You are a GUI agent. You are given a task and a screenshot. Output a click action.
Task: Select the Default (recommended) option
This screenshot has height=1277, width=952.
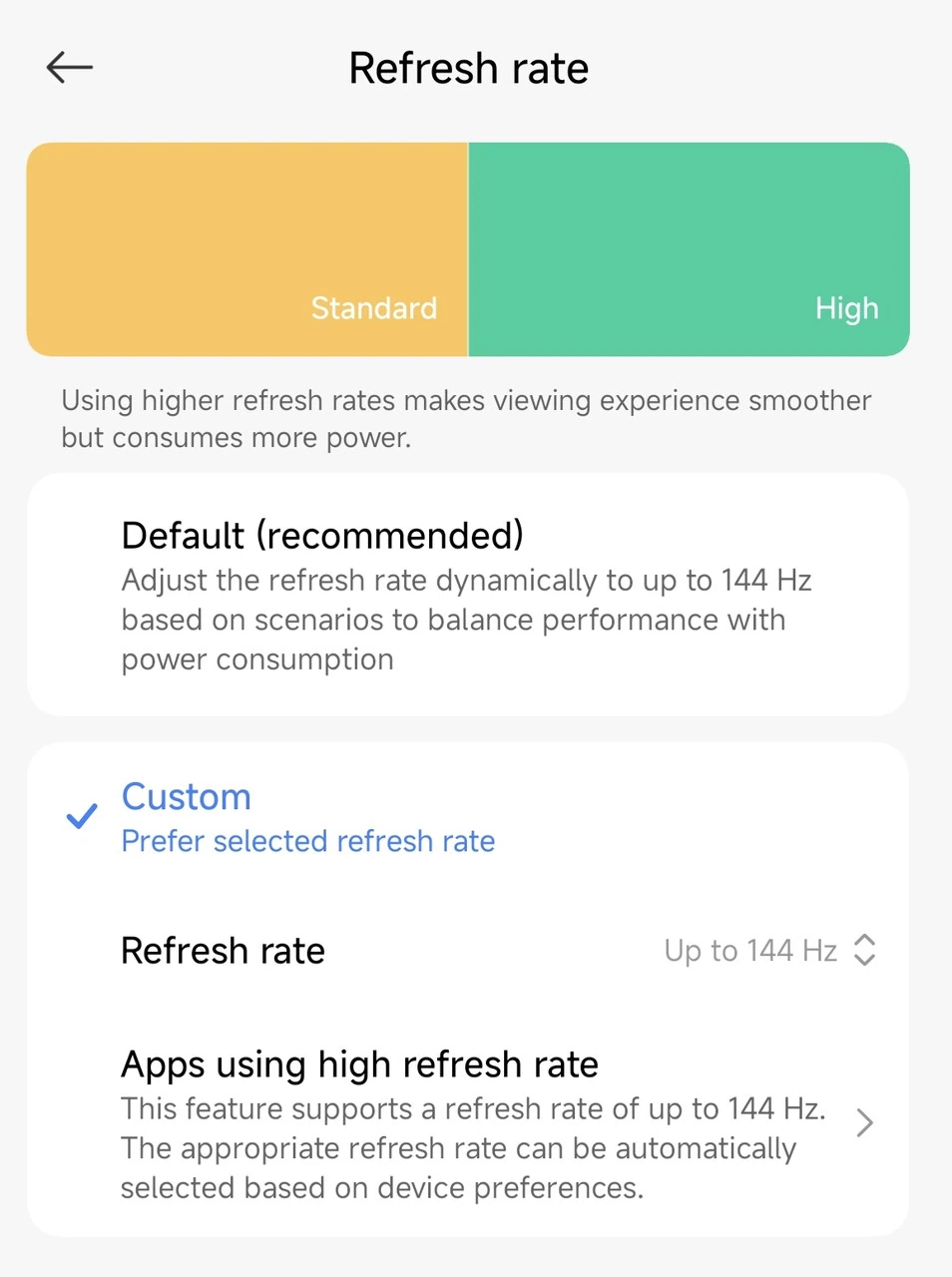pyautogui.click(x=321, y=536)
